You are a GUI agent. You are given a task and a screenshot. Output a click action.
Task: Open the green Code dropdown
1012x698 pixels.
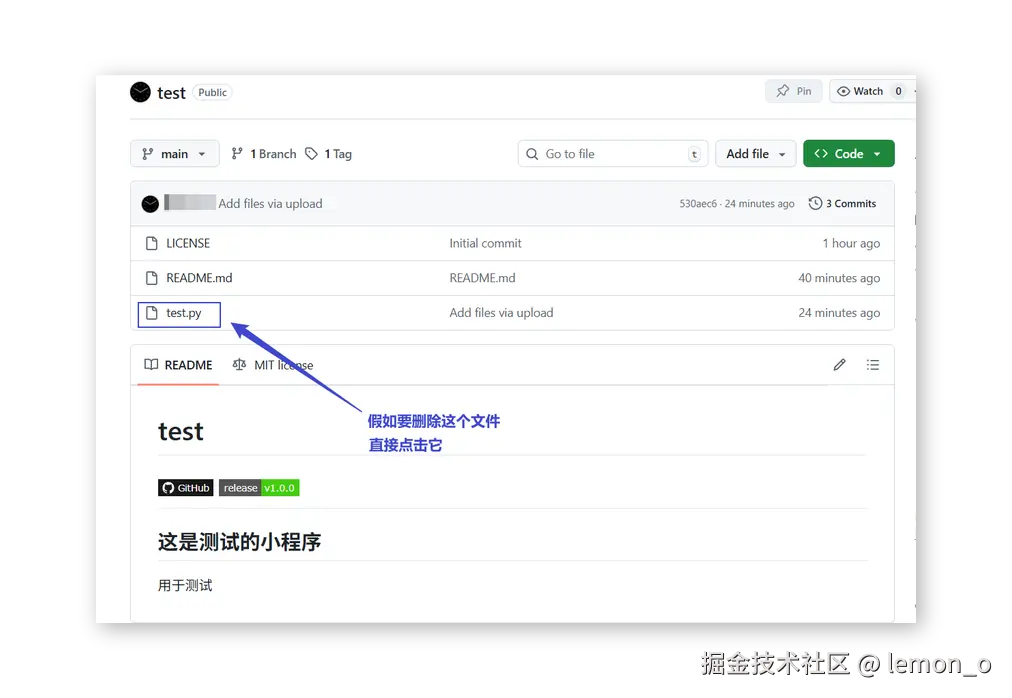coord(848,153)
